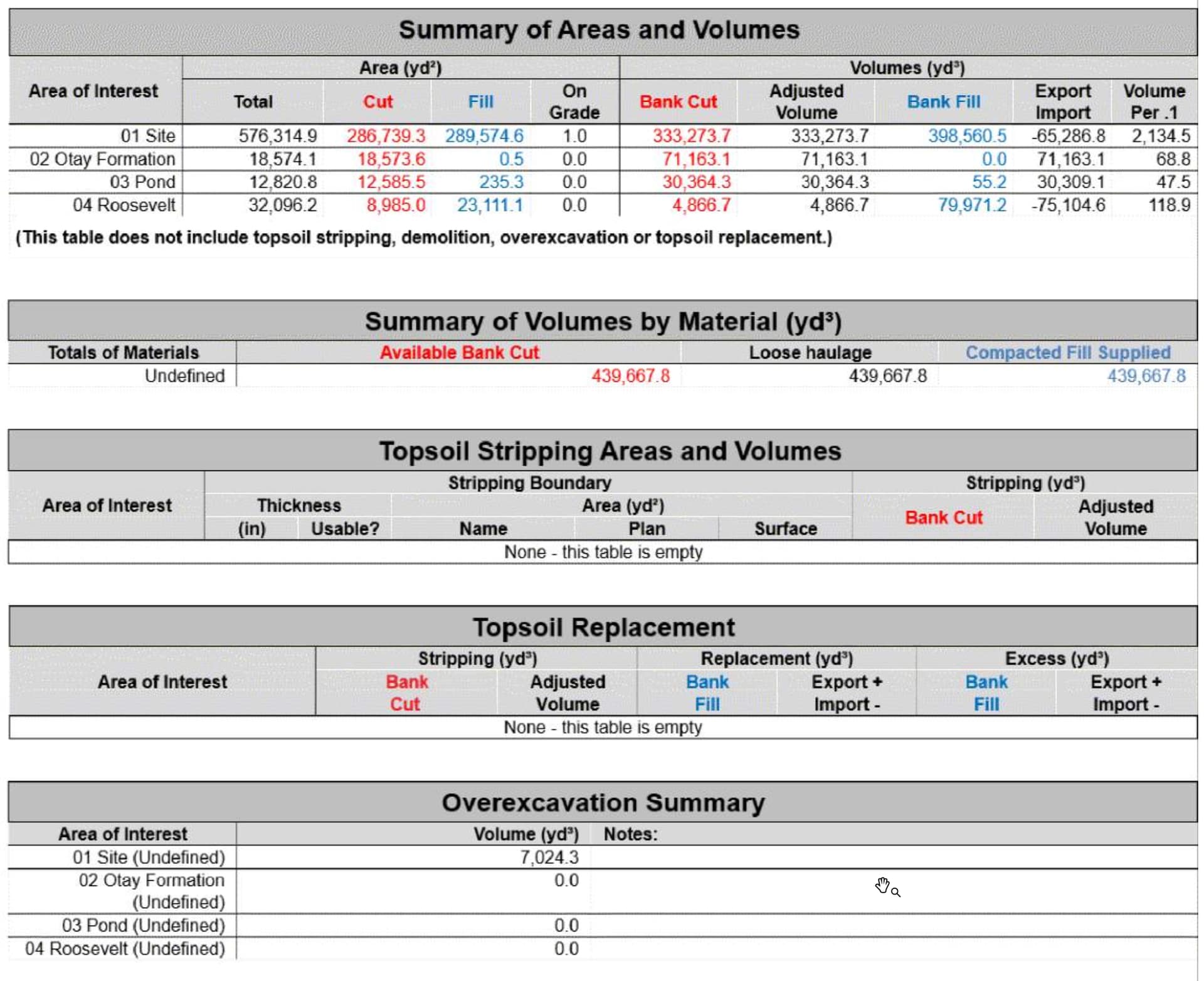The image size is (1204, 981).
Task: Click the 'Totals of Materials' header
Action: [x=123, y=353]
